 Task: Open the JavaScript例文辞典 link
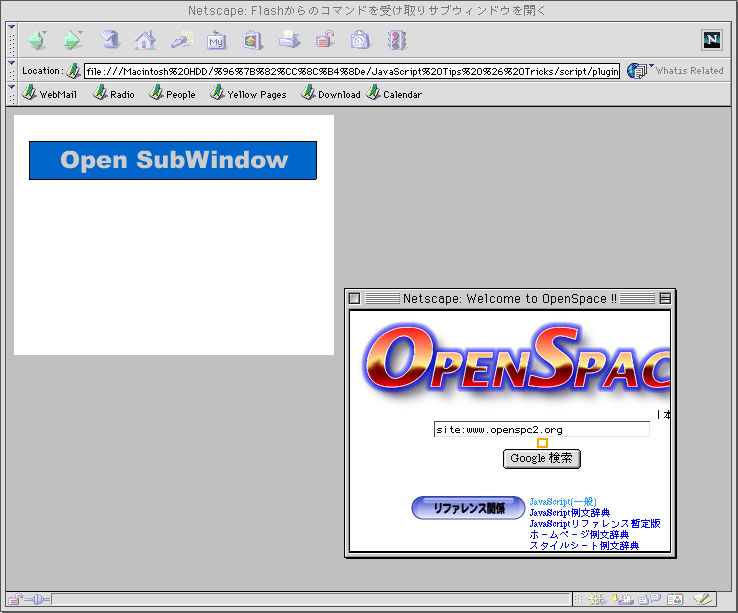point(570,512)
